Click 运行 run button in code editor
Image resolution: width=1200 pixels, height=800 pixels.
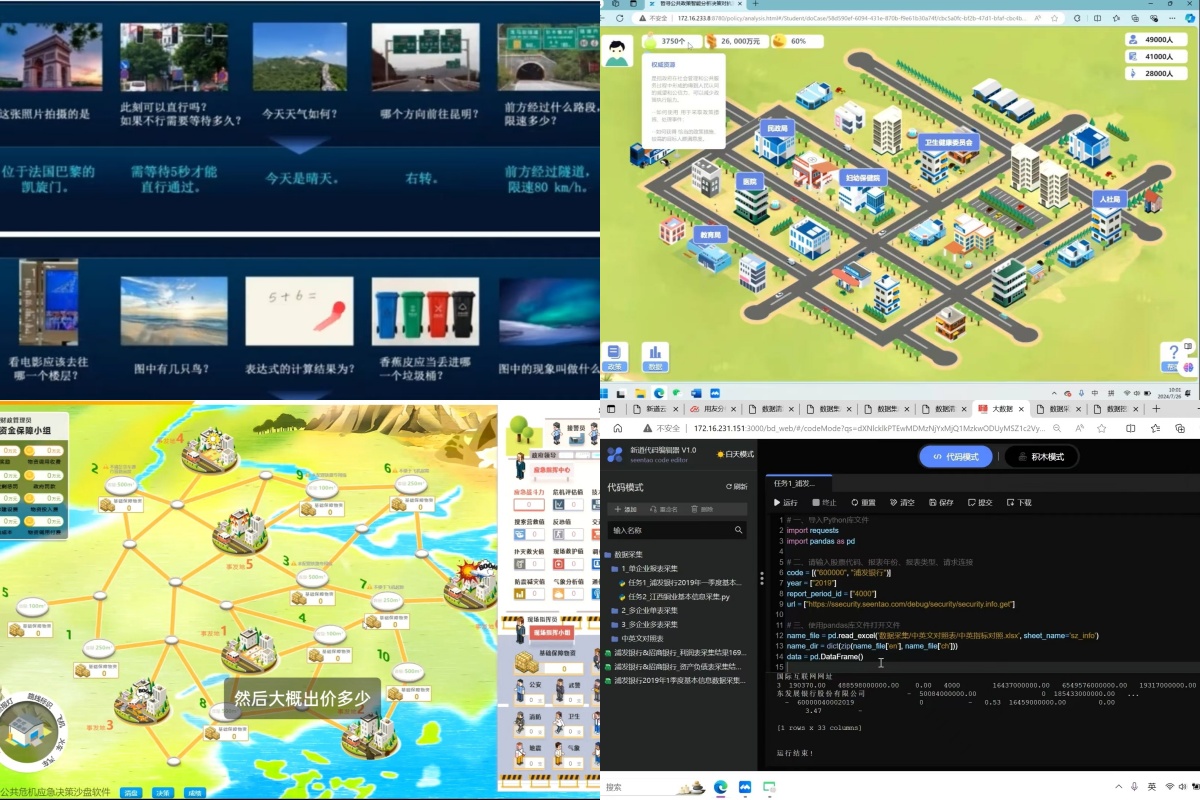(785, 502)
